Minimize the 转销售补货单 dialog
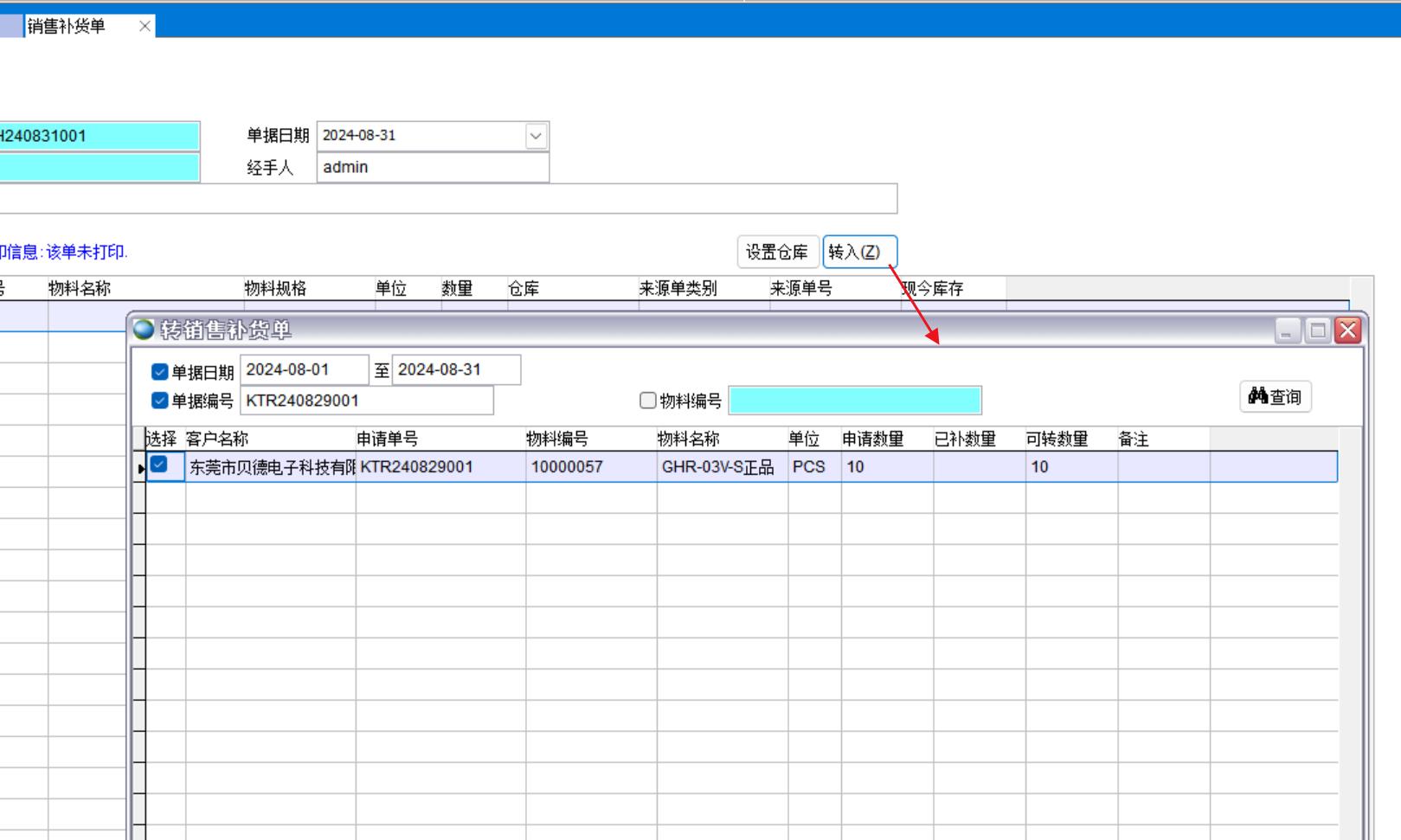This screenshot has height=840, width=1401. (1287, 330)
